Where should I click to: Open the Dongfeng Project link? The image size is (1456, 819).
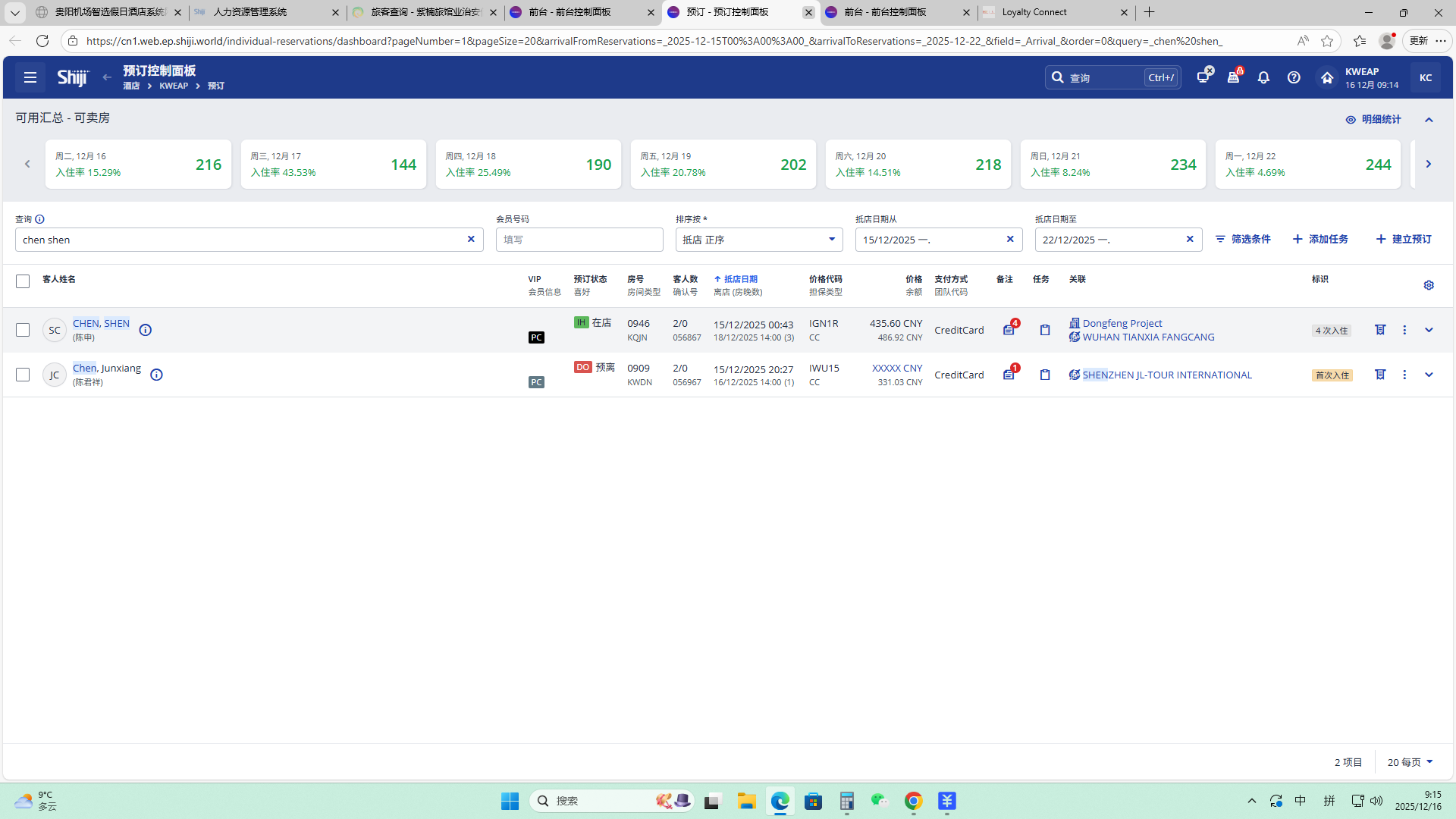coord(1122,323)
